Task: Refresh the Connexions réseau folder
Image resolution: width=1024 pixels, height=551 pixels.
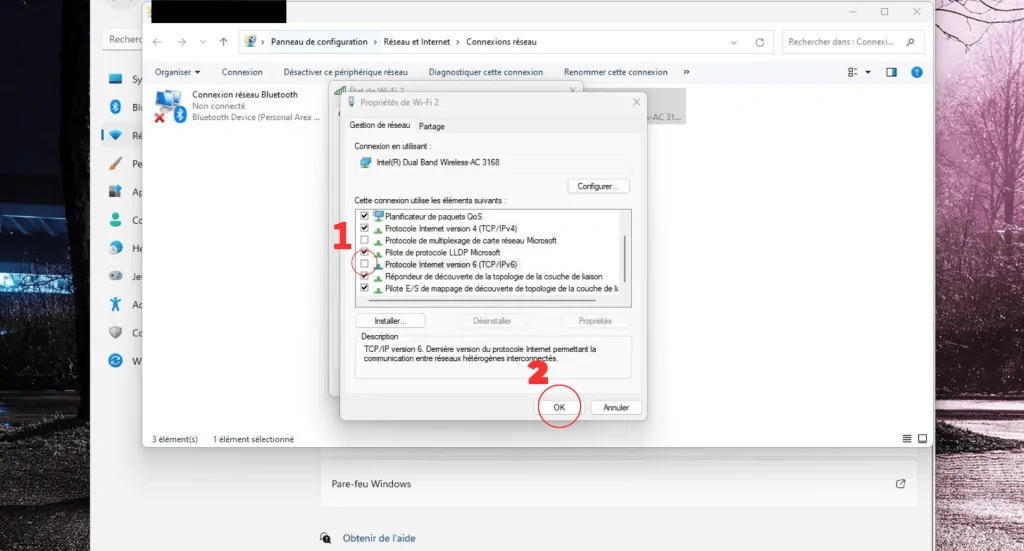Action: (760, 42)
